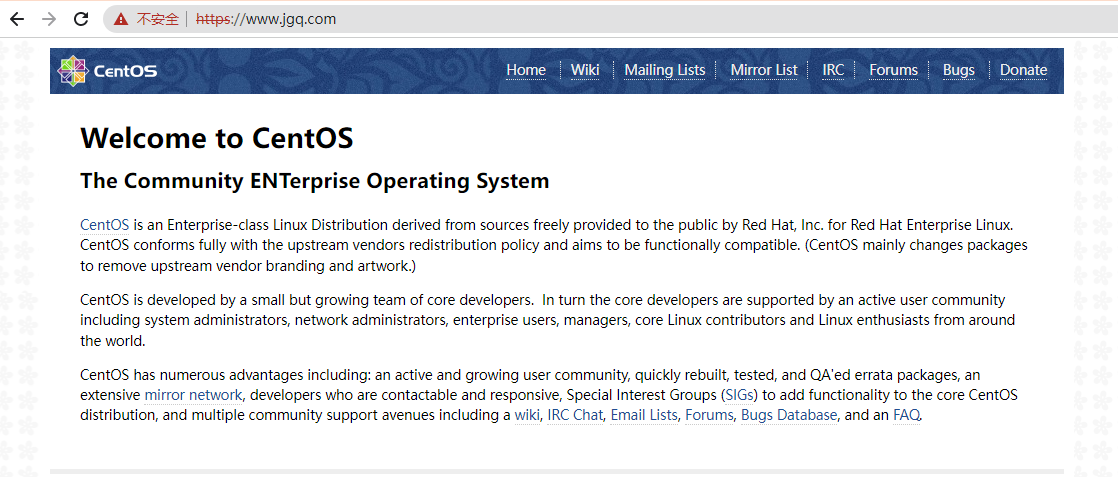Open the IRC Chat link
Screen dimensions: 1118x477
click(575, 415)
